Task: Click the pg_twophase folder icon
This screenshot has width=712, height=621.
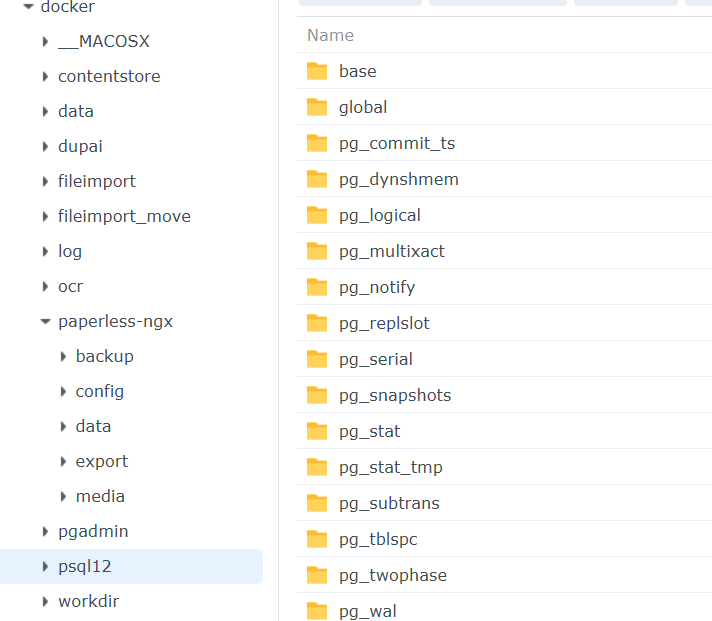Action: click(x=316, y=575)
